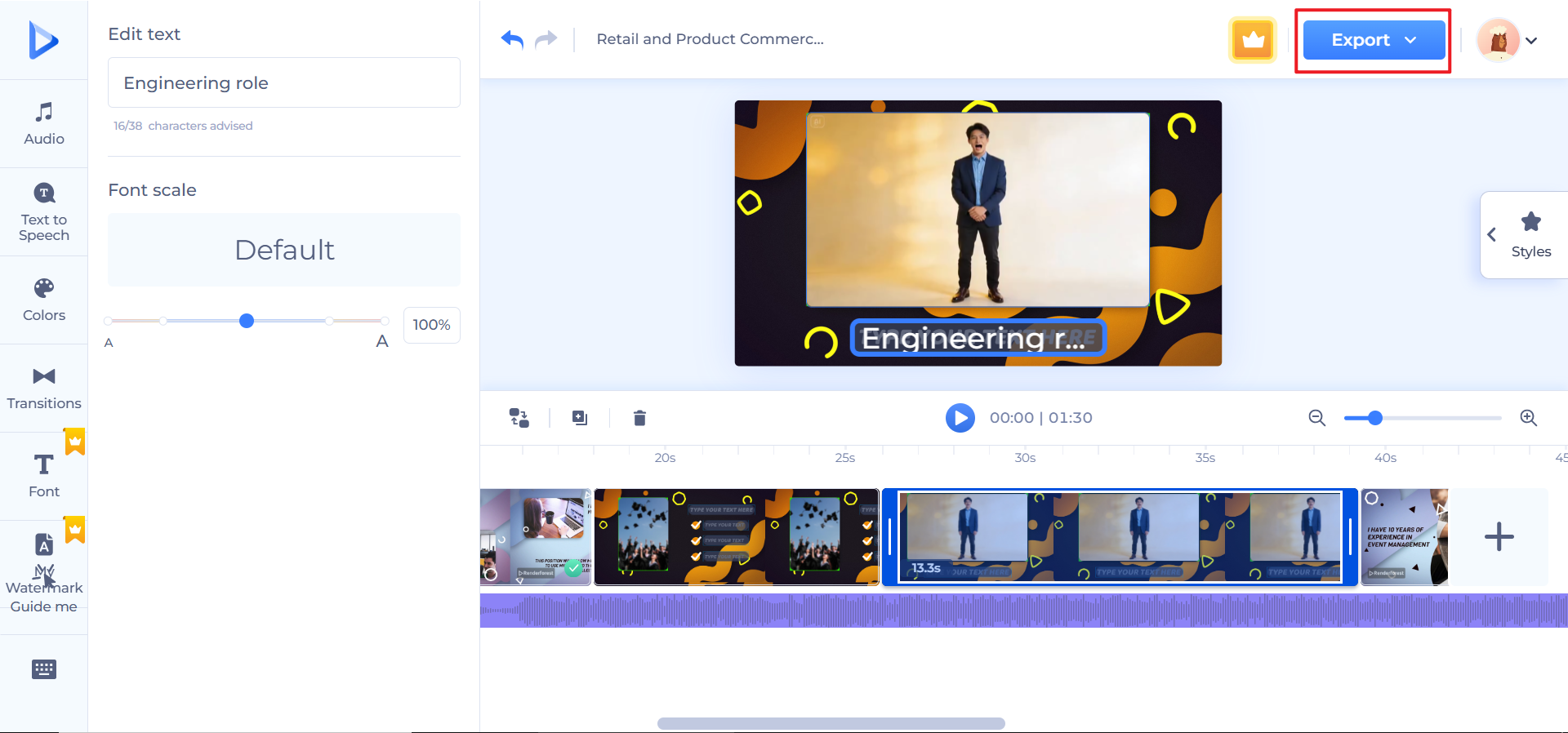Click the Default font scale button
Viewport: 1568px width, 733px height.
tap(284, 250)
